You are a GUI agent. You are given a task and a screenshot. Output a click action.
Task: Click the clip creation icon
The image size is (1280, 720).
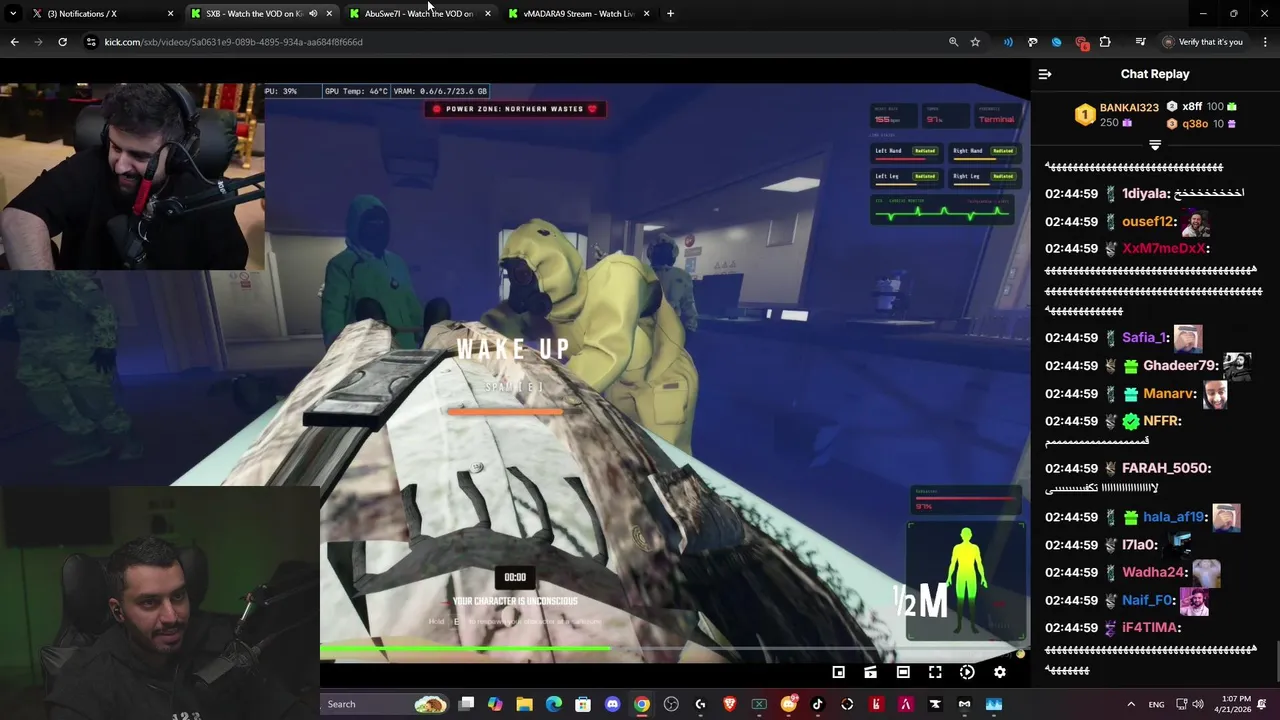click(x=871, y=672)
